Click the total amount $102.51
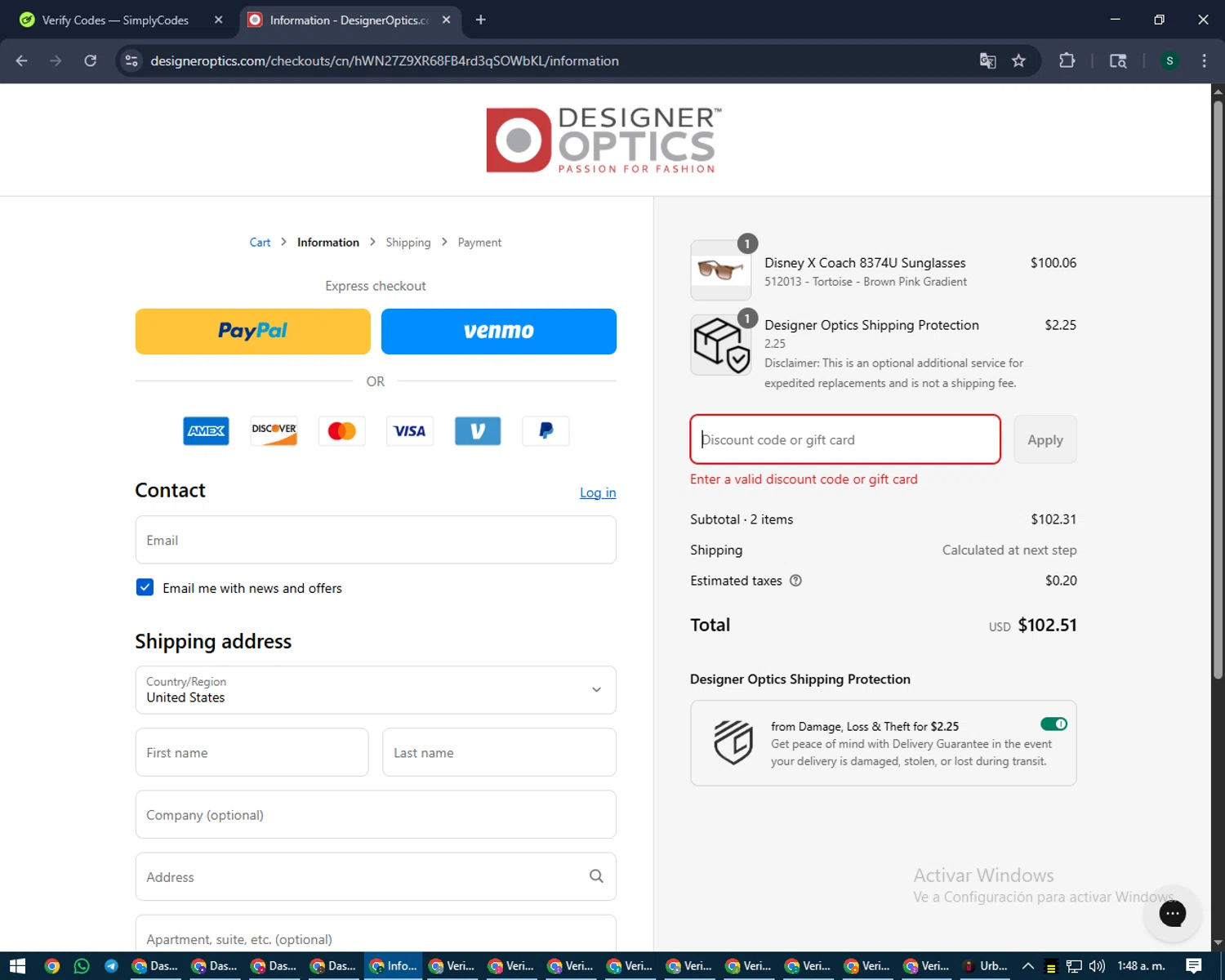 [1047, 625]
